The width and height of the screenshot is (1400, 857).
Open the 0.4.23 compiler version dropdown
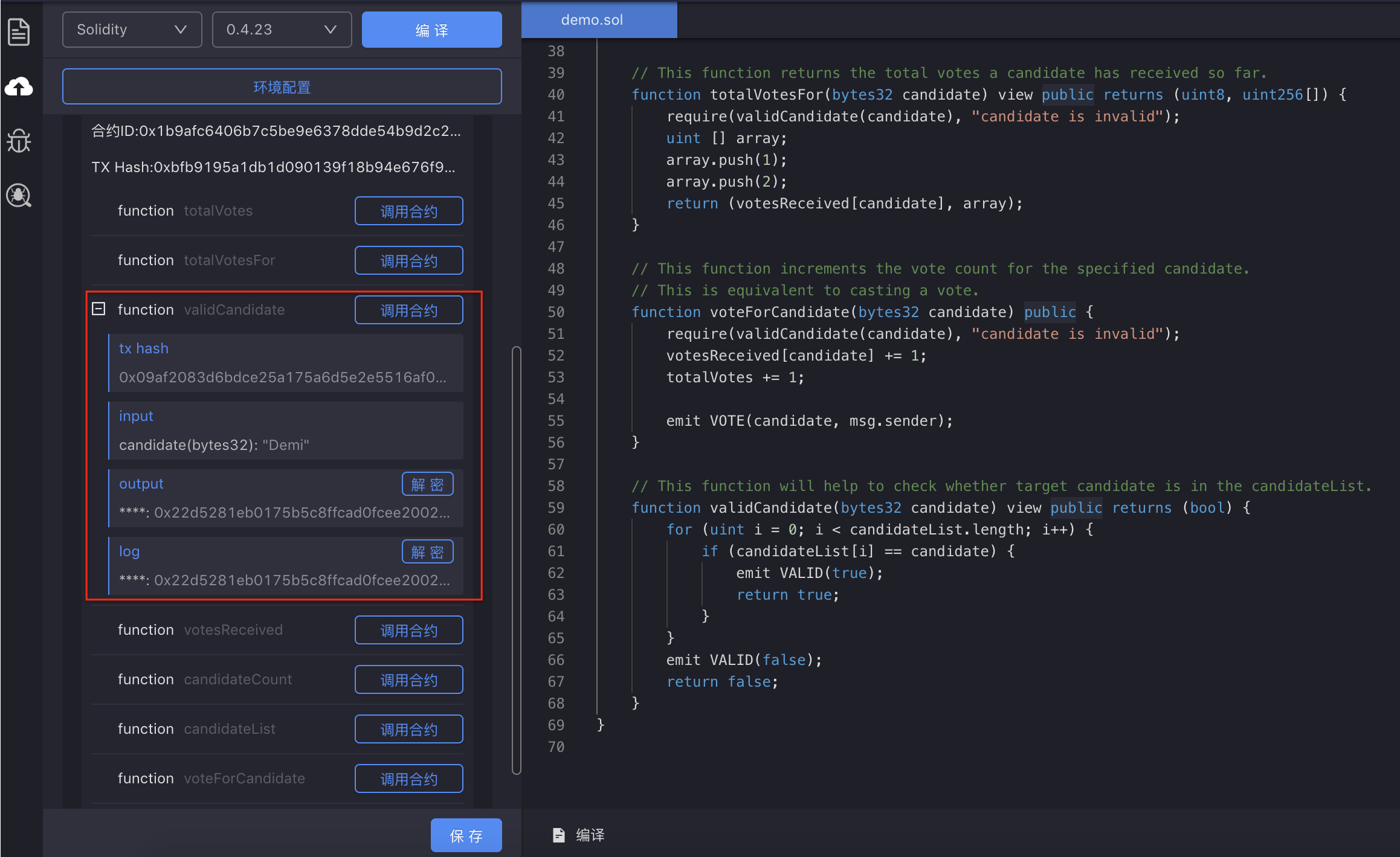tap(282, 30)
